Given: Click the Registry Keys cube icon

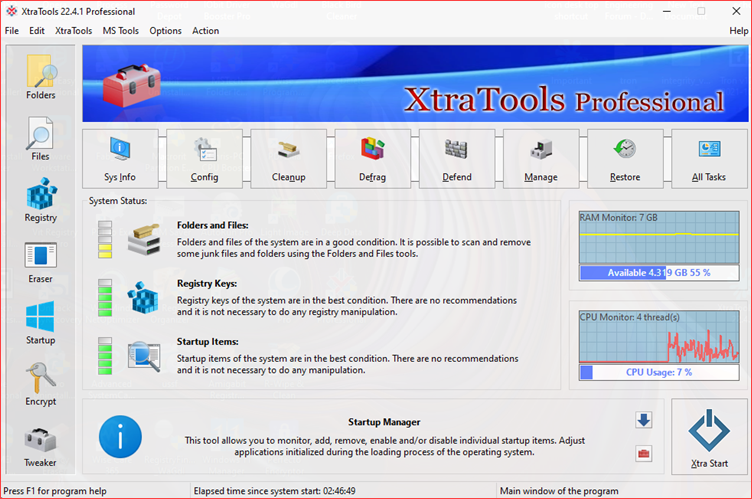Looking at the screenshot, I should 143,297.
